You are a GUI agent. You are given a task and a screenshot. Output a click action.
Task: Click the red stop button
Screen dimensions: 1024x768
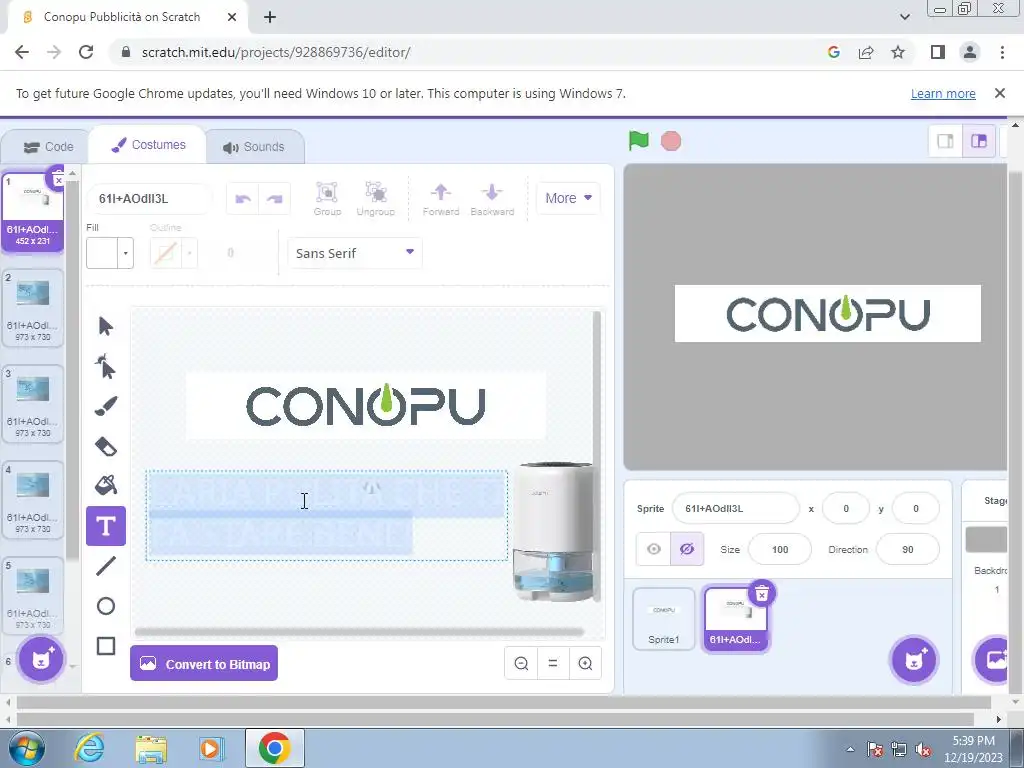[x=671, y=141]
